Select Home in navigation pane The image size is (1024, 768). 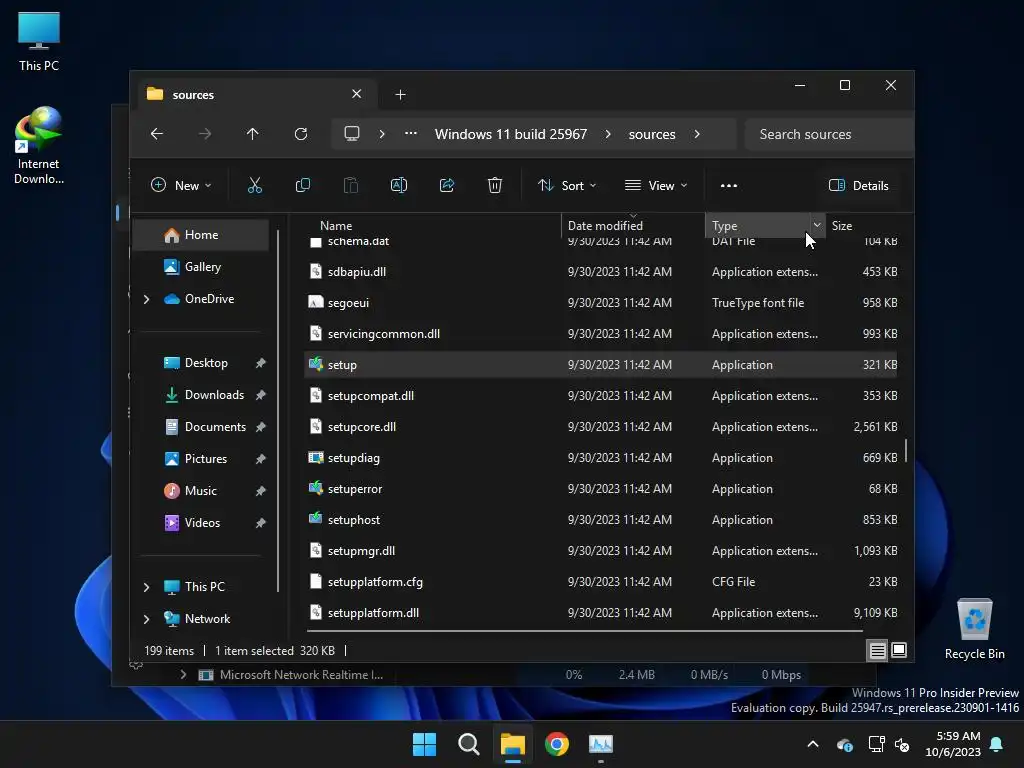point(201,235)
